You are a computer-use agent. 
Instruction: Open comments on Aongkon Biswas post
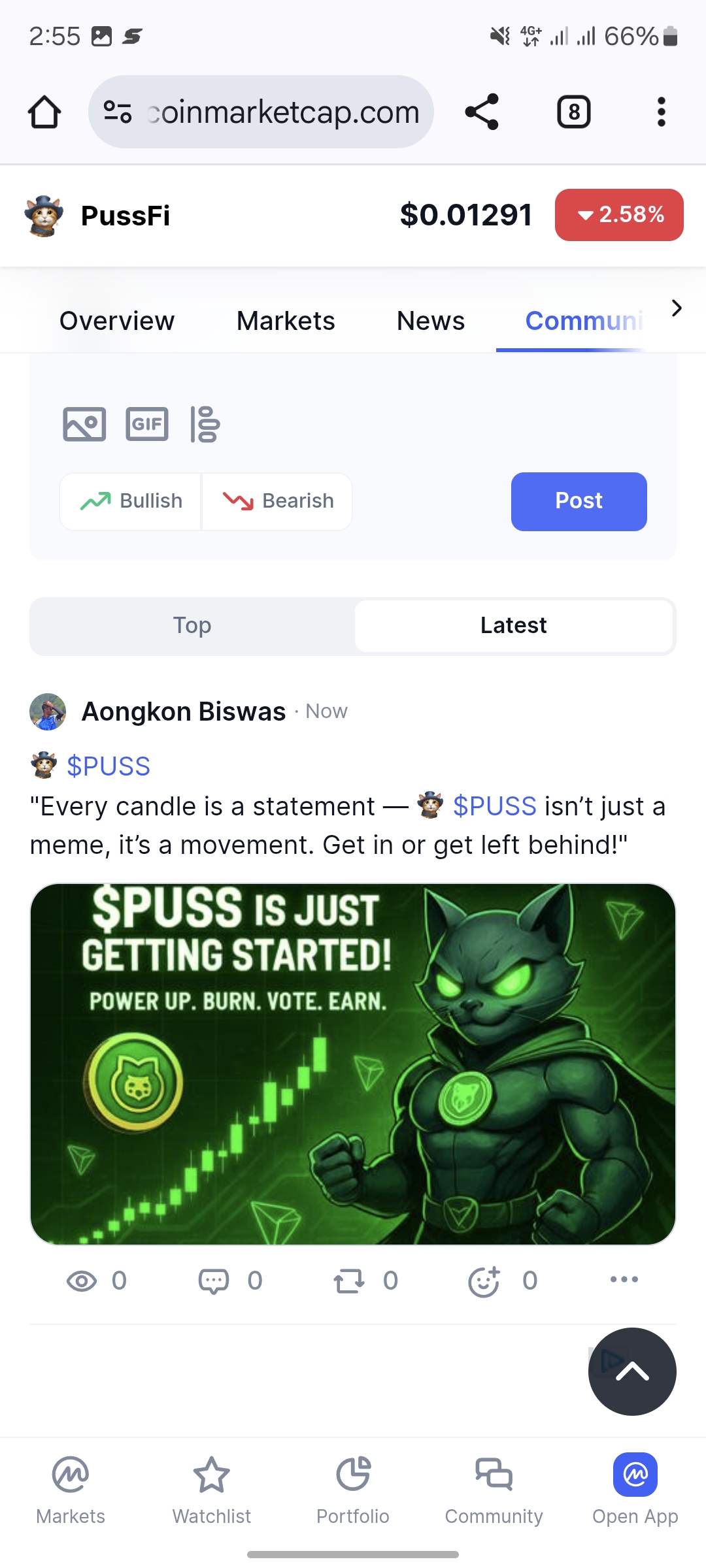tap(214, 1281)
